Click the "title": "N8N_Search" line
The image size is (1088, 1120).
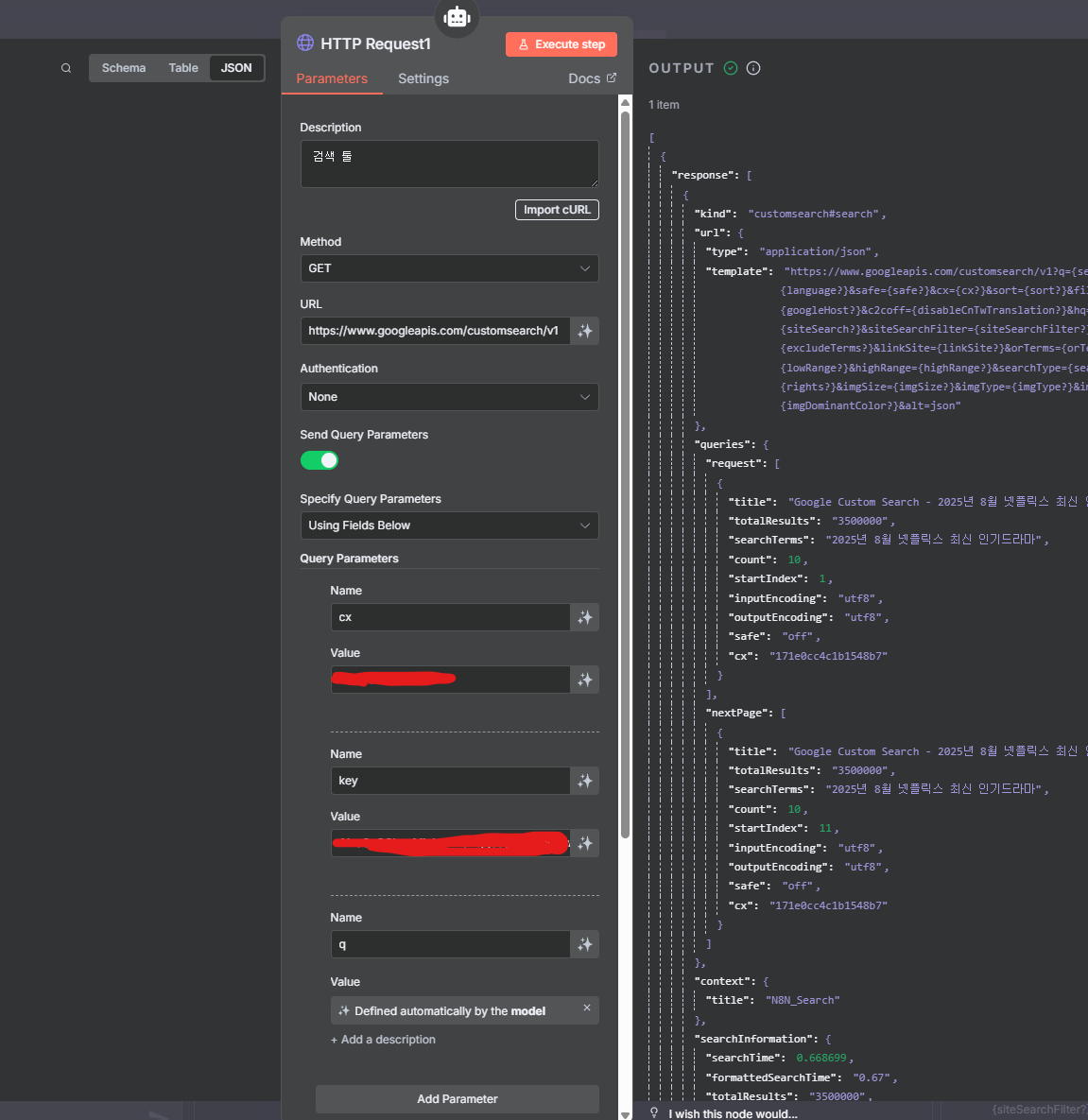[773, 1000]
